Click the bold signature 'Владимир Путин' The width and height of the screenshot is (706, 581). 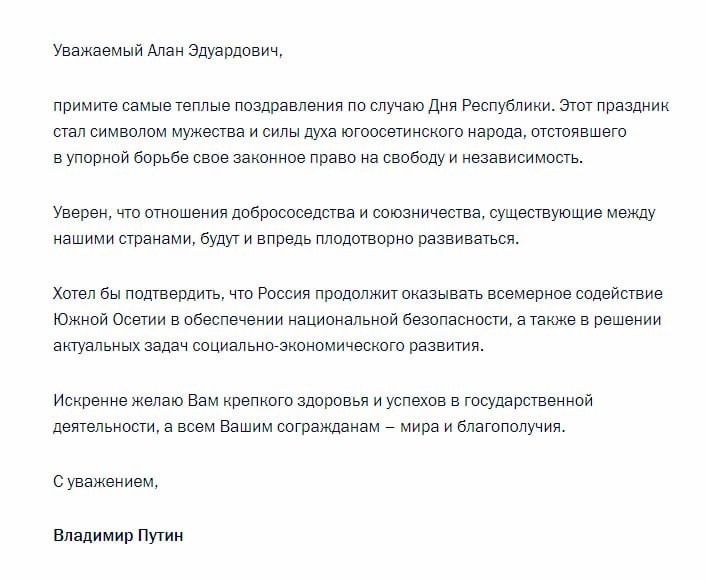tap(118, 536)
